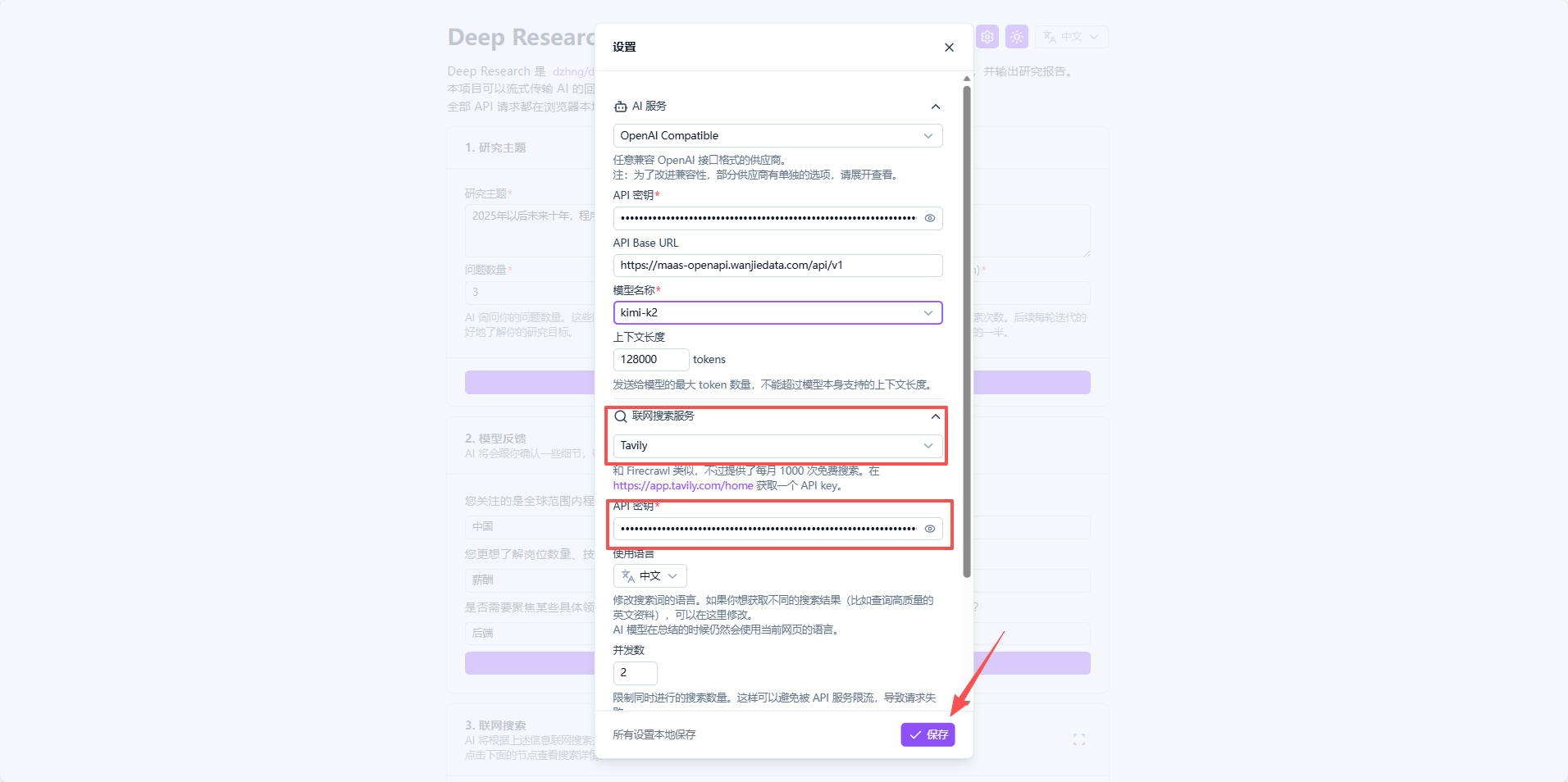Click the 保存 save button
The image size is (1568, 782).
tap(928, 735)
